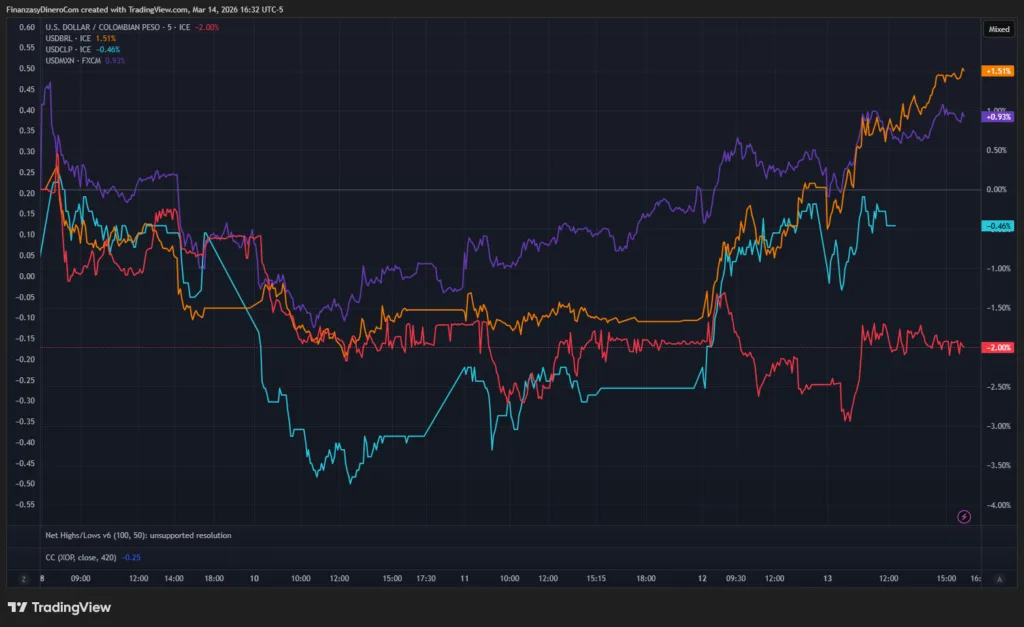Select the purple +0.93% price label
Screen dimensions: 1024x627
(x=998, y=117)
